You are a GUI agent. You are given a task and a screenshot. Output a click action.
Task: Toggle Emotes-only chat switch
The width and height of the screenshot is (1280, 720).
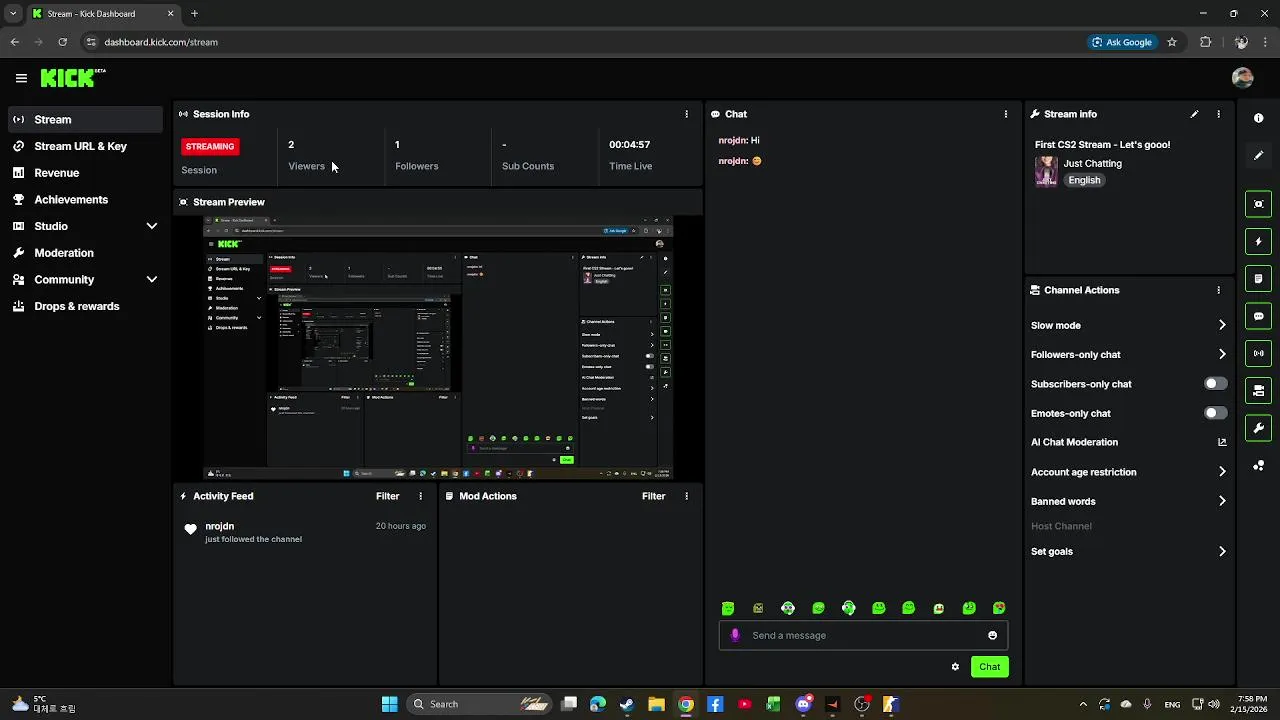click(1215, 413)
